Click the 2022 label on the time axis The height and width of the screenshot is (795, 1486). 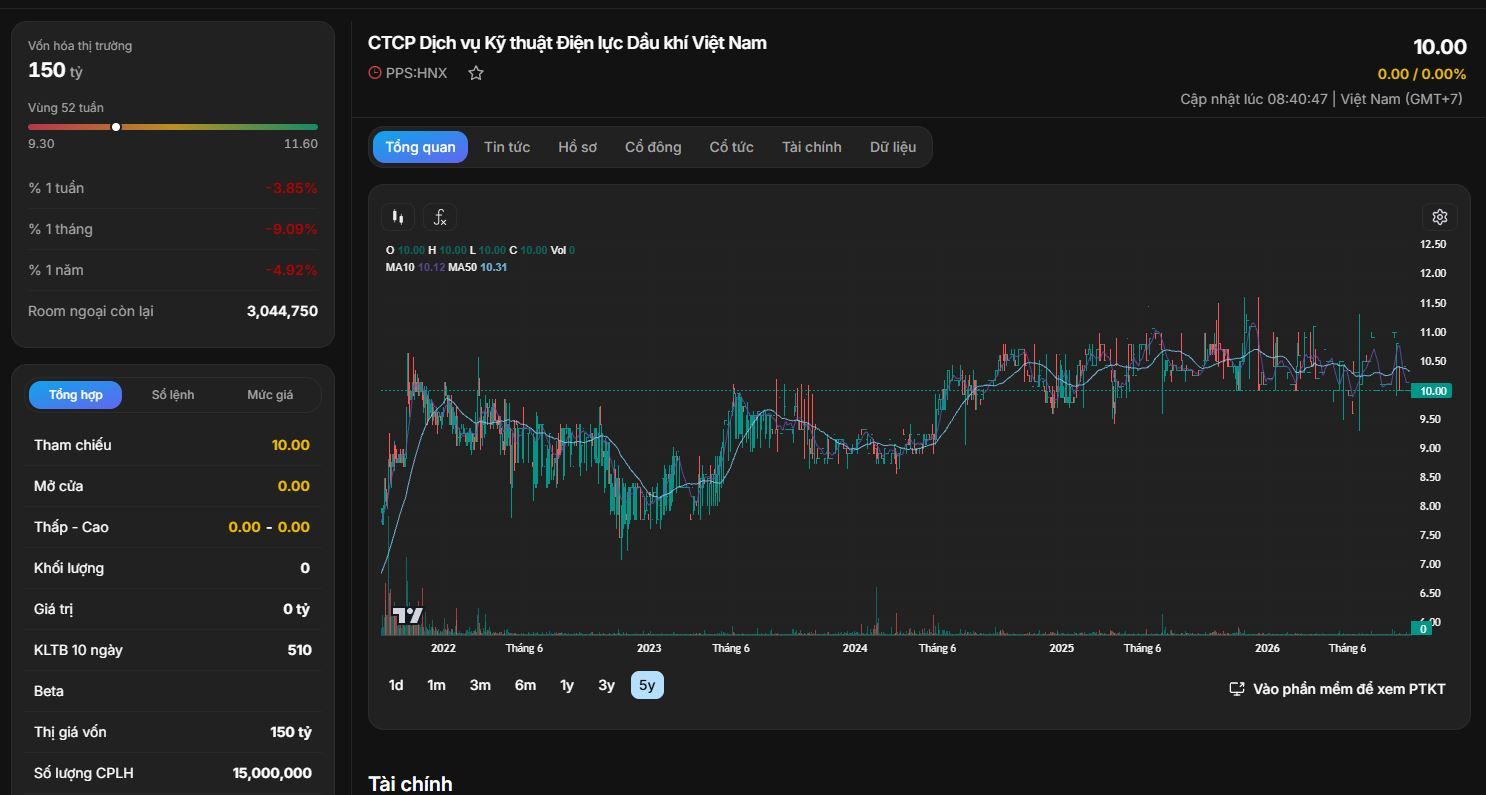(443, 648)
